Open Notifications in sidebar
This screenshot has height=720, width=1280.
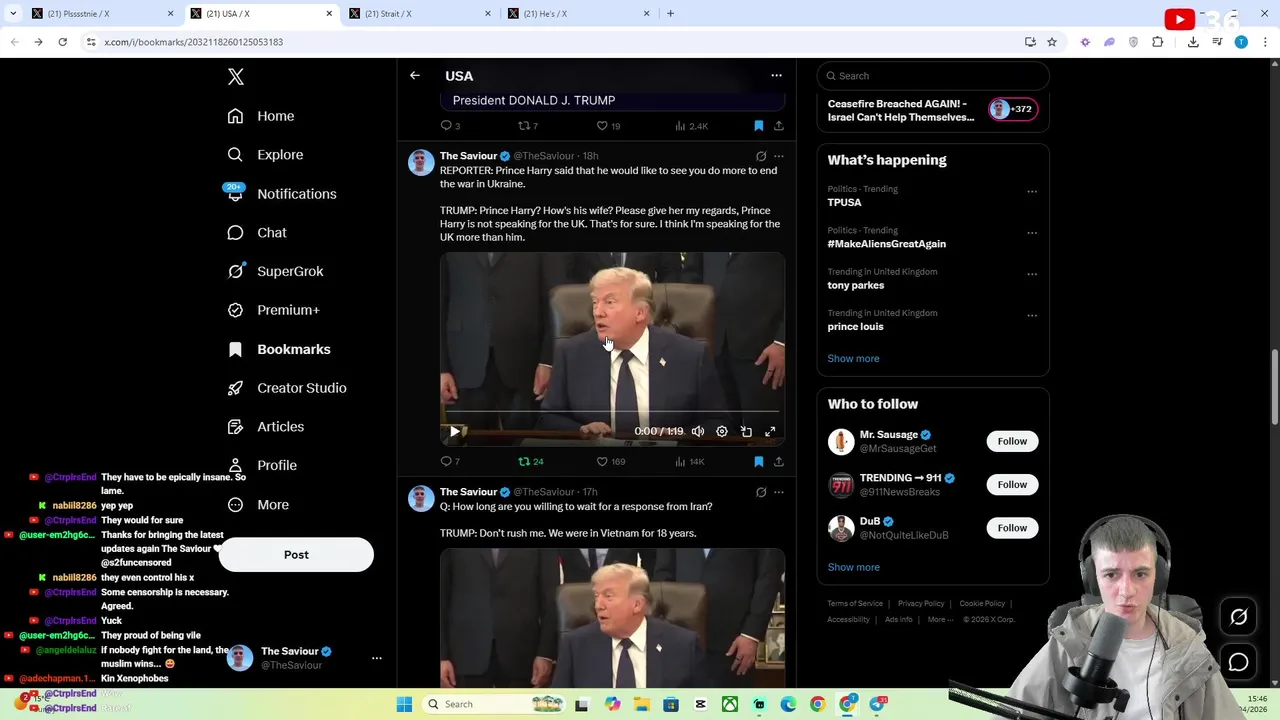282,194
